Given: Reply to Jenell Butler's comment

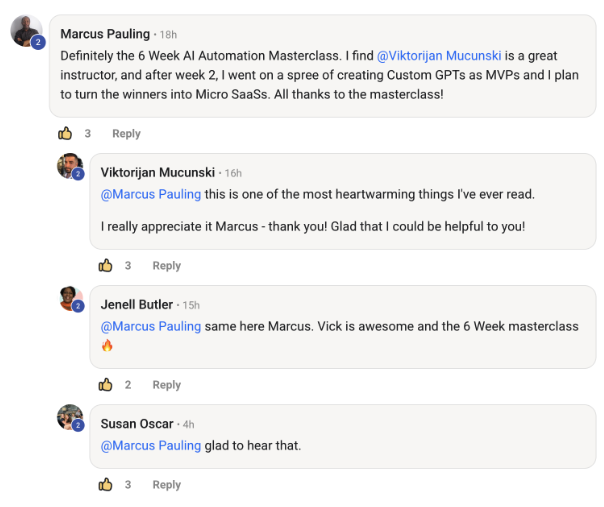Looking at the screenshot, I should pos(166,385).
